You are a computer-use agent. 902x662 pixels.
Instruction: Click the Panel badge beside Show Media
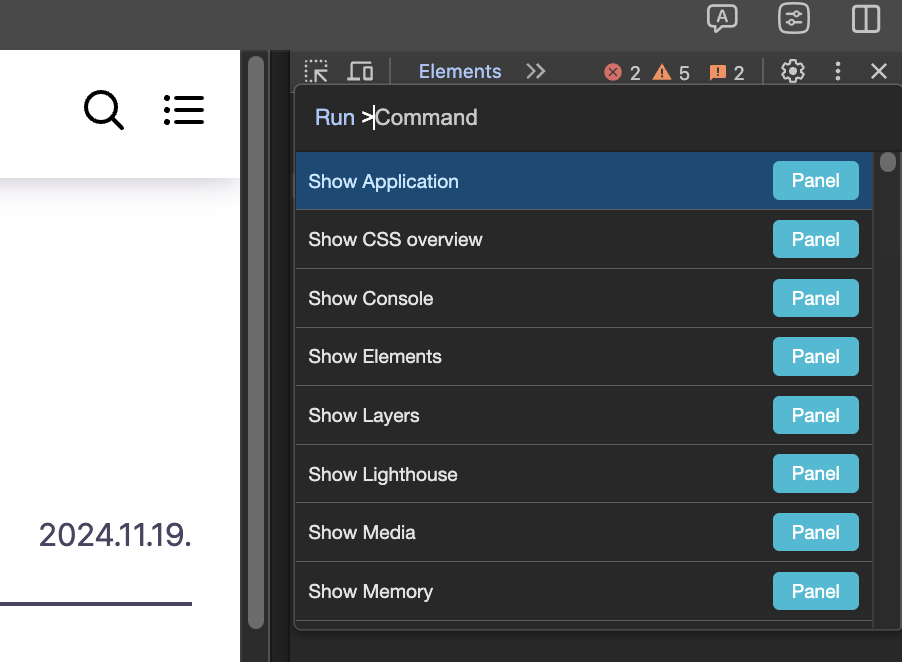[816, 533]
